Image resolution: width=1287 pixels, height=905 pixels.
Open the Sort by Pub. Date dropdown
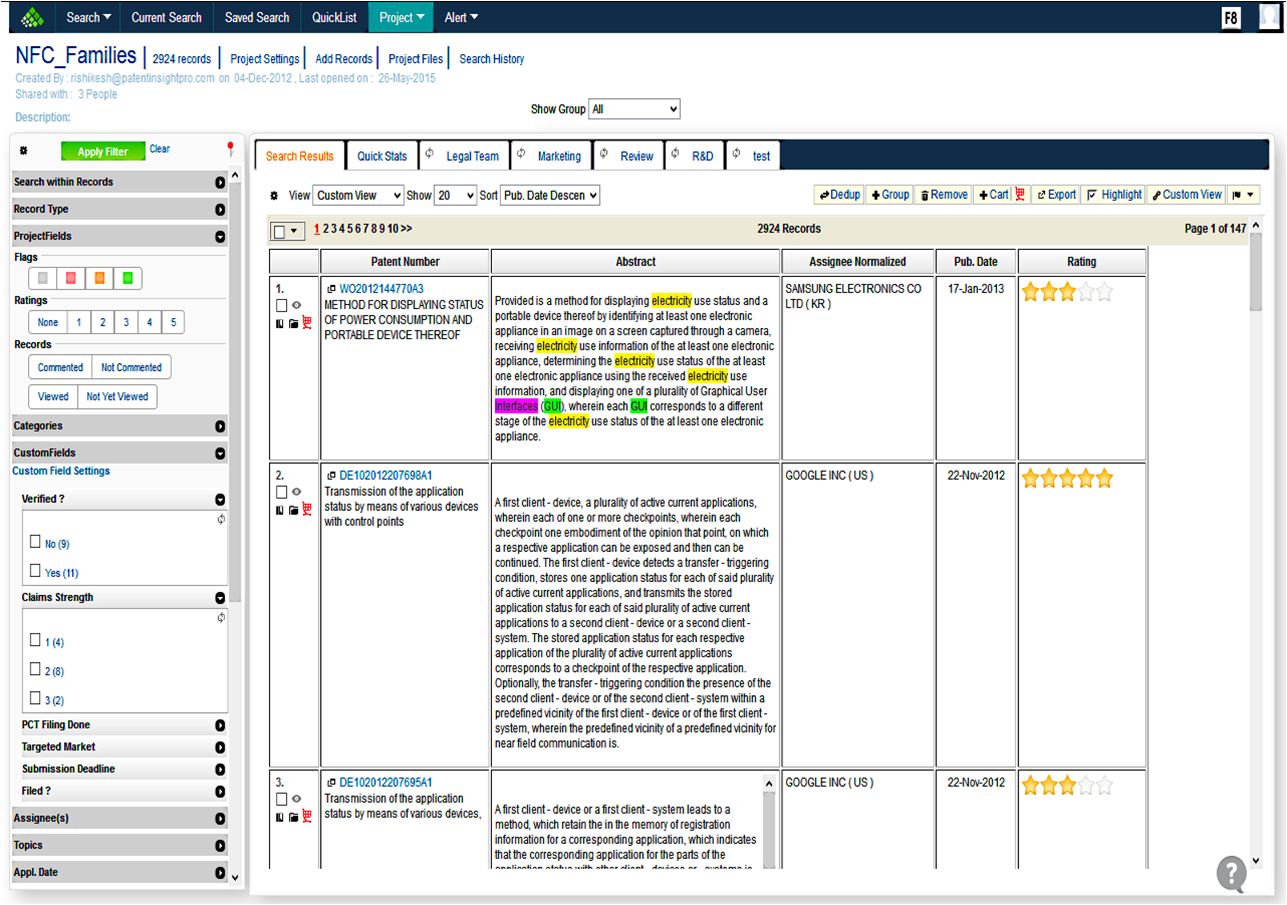pyautogui.click(x=549, y=196)
